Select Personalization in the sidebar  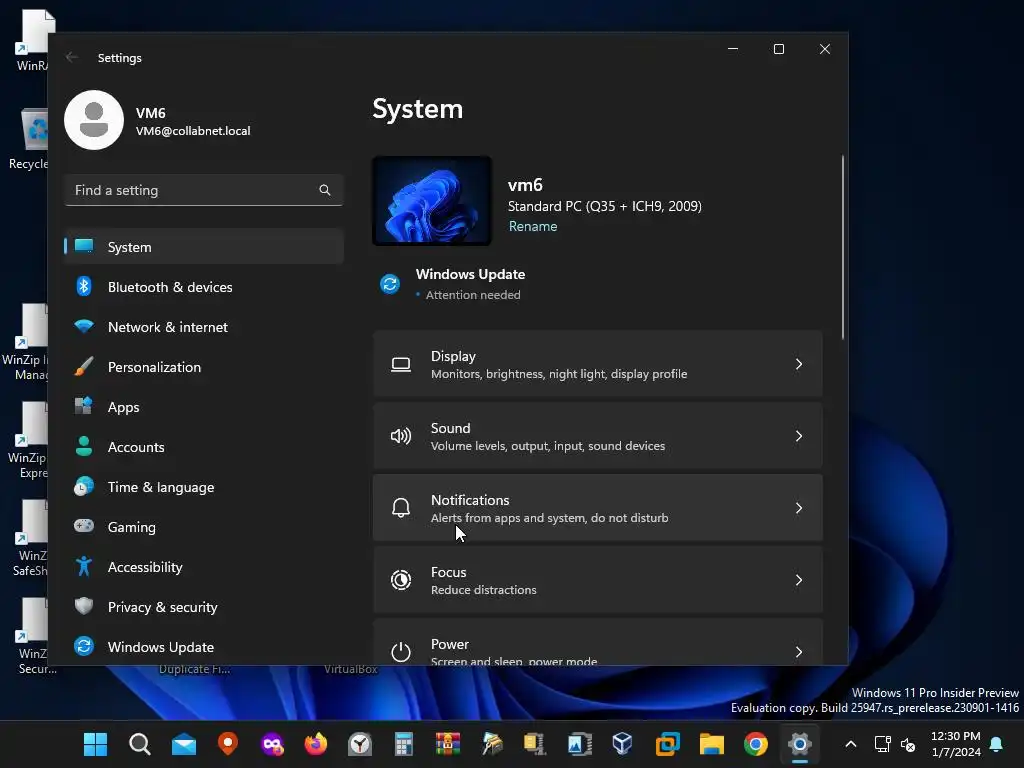pyautogui.click(x=204, y=367)
